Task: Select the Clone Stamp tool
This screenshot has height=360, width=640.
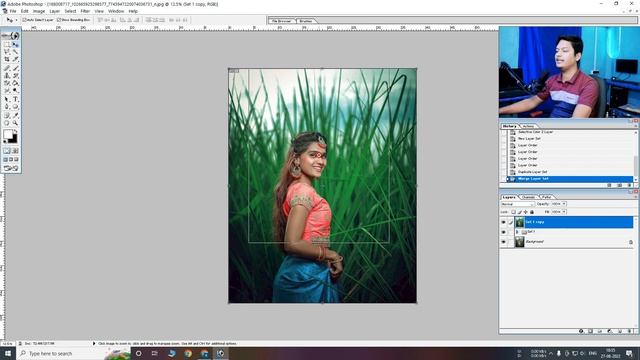Action: click(7, 76)
